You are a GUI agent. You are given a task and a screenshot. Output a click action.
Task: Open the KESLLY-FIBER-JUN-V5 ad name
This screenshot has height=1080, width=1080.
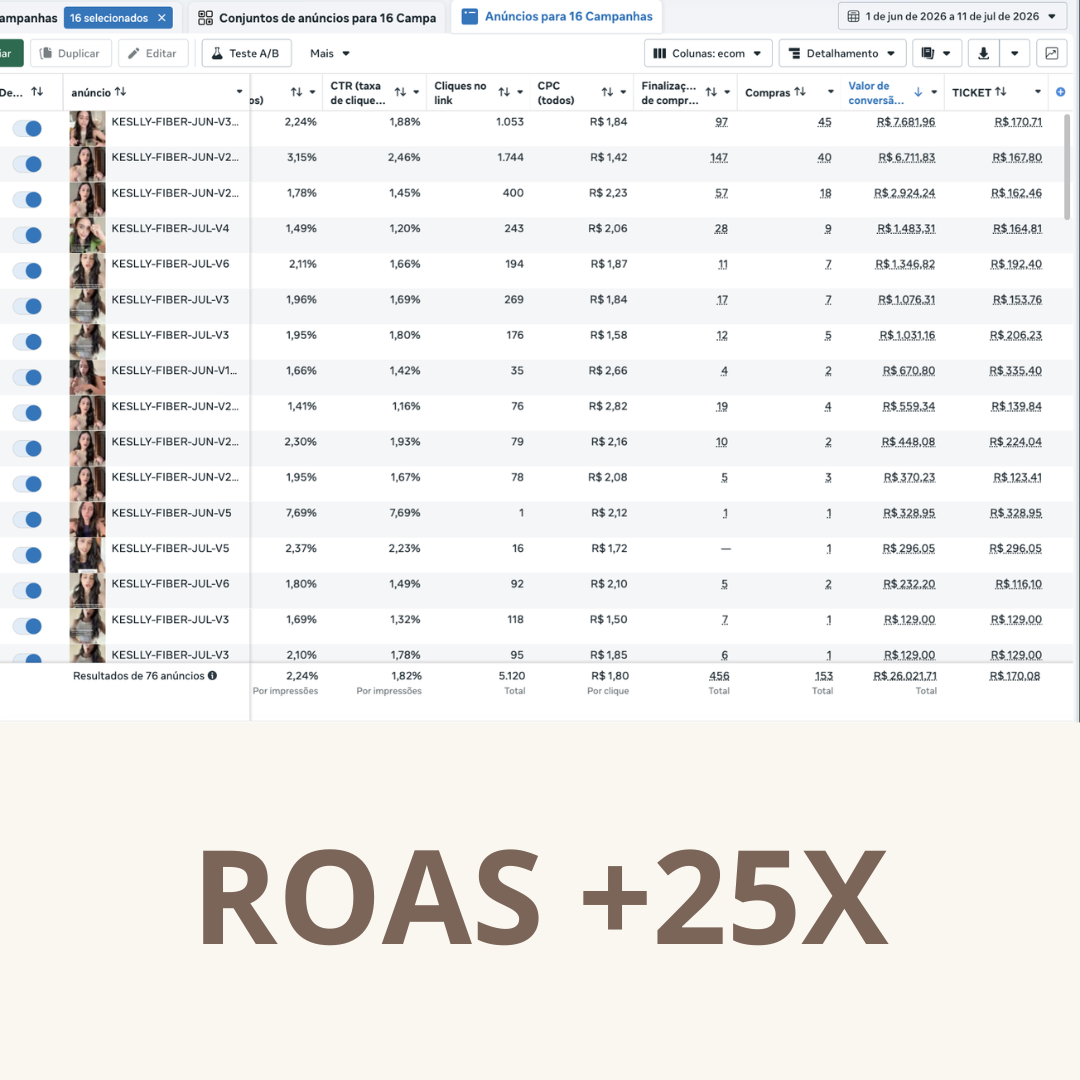point(172,513)
